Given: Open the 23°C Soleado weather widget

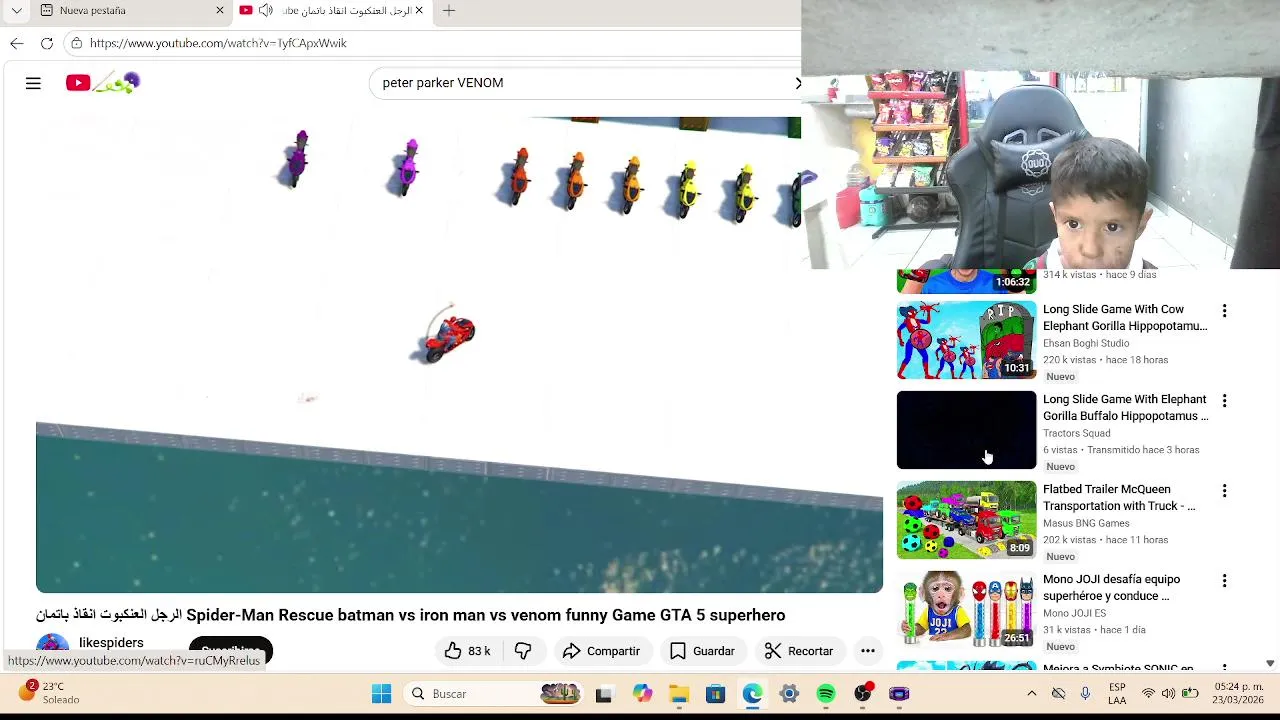Looking at the screenshot, I should (x=48, y=693).
